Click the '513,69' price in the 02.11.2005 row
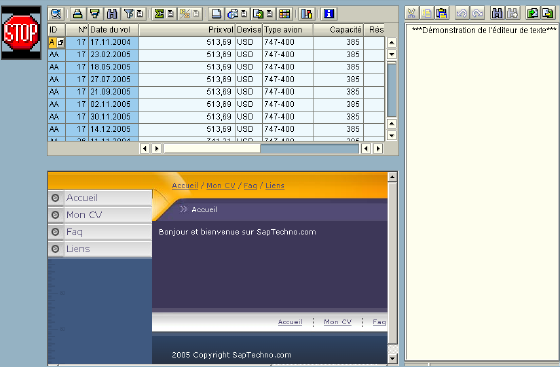This screenshot has width=560, height=367. 187,104
